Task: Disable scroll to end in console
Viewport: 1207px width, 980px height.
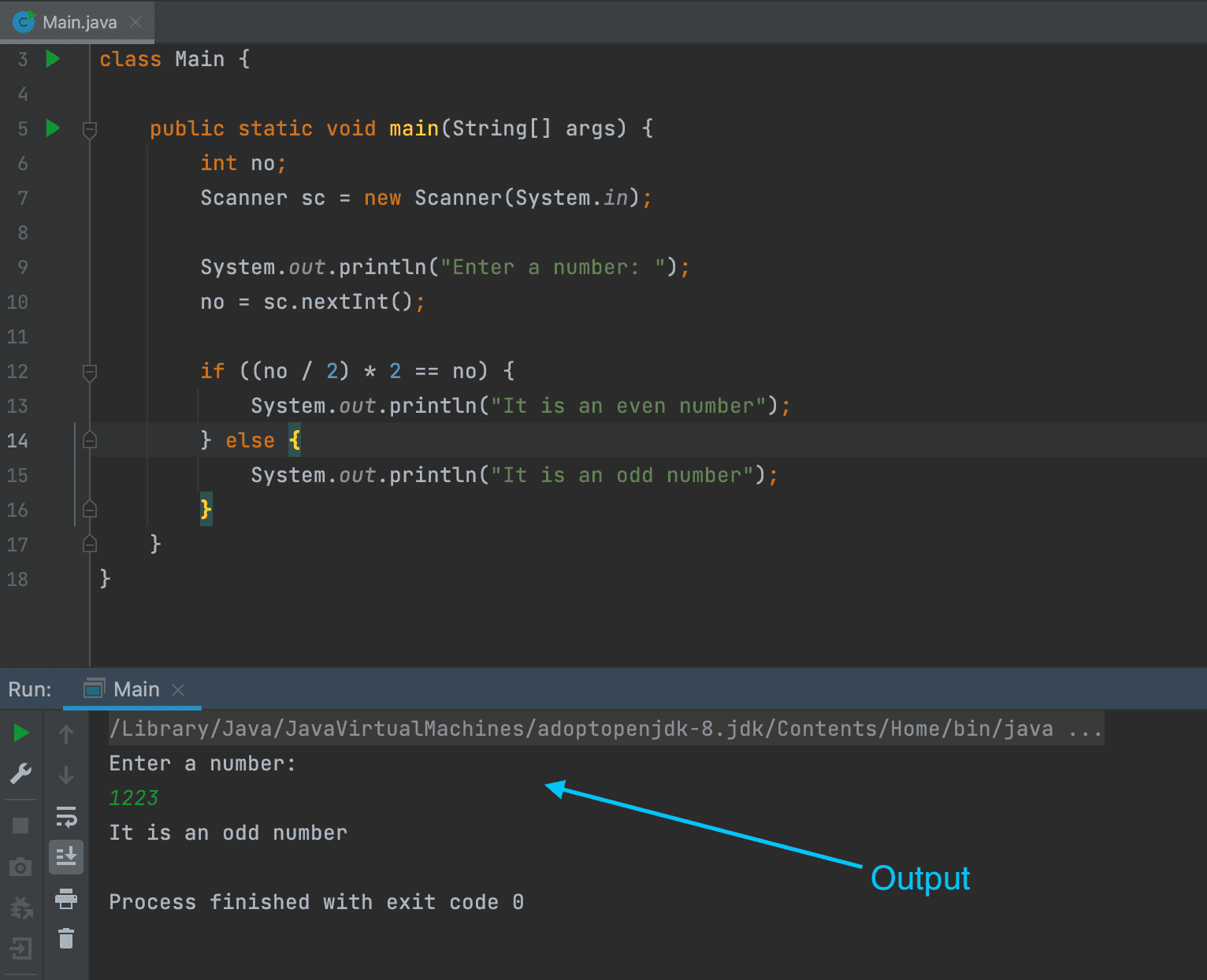Action: (x=66, y=857)
